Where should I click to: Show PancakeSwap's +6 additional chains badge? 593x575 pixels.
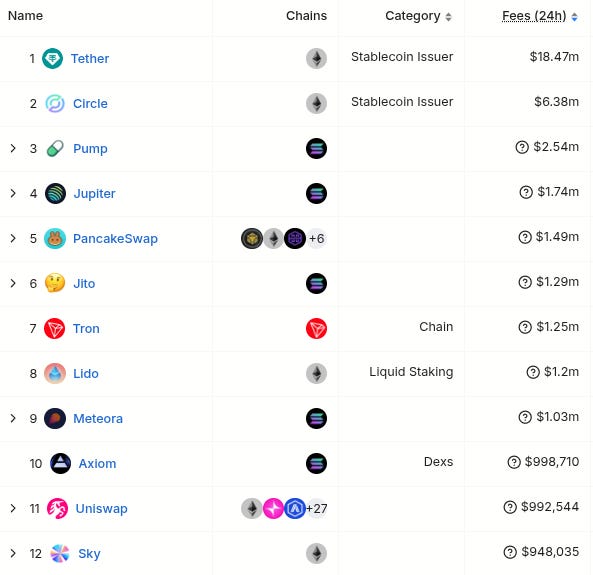click(317, 239)
